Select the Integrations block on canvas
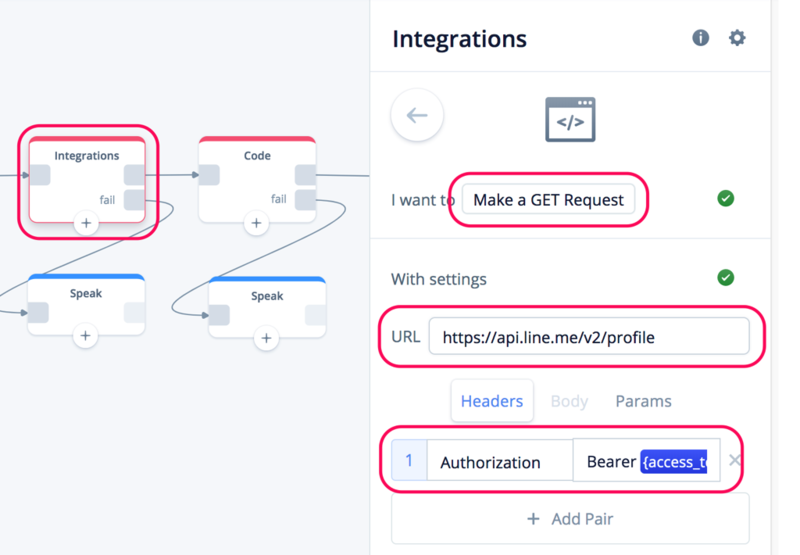Viewport: 800px width, 555px height. [x=87, y=156]
